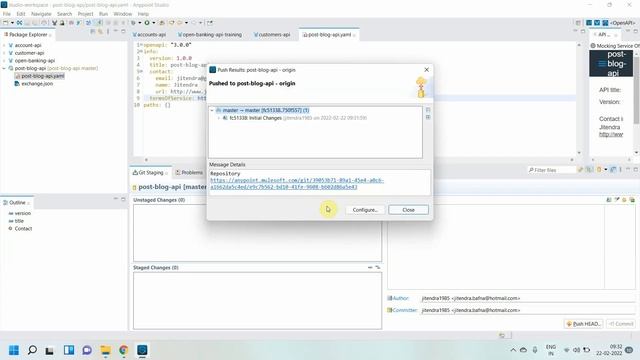
Task: Select post-blog-api.yaml in Package Explorer
Action: [x=40, y=76]
